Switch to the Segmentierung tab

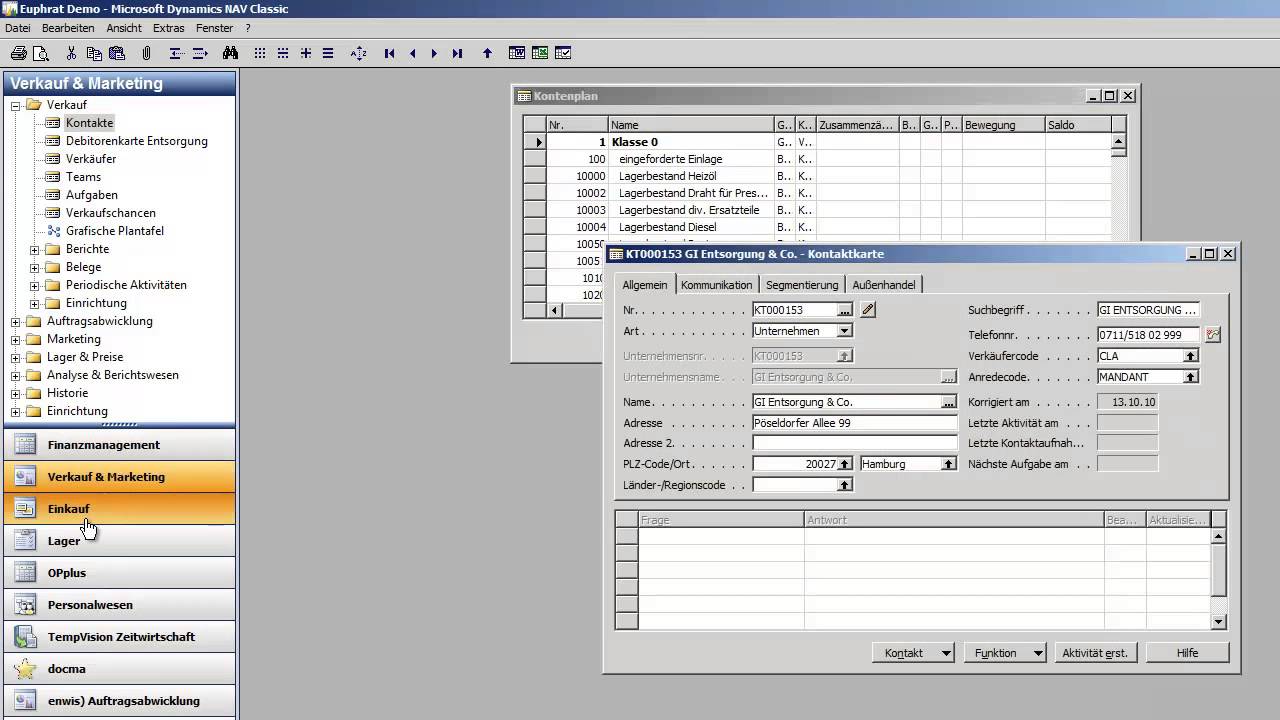pyautogui.click(x=802, y=285)
